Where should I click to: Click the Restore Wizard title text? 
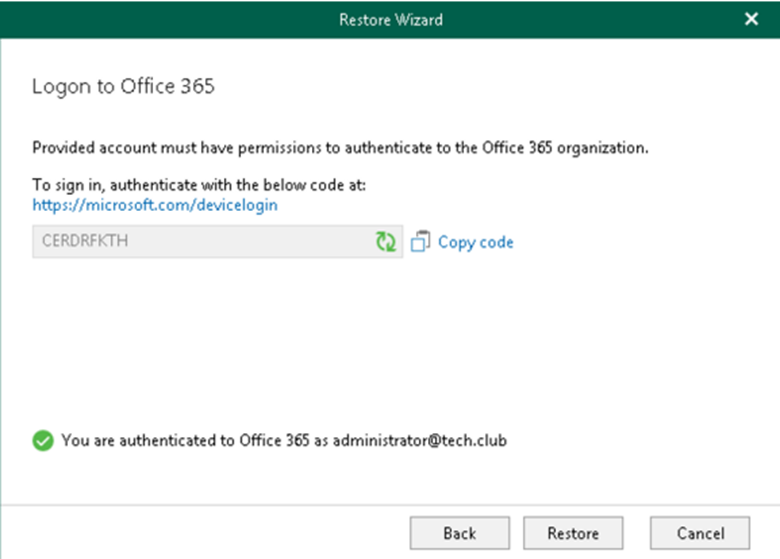coord(391,20)
